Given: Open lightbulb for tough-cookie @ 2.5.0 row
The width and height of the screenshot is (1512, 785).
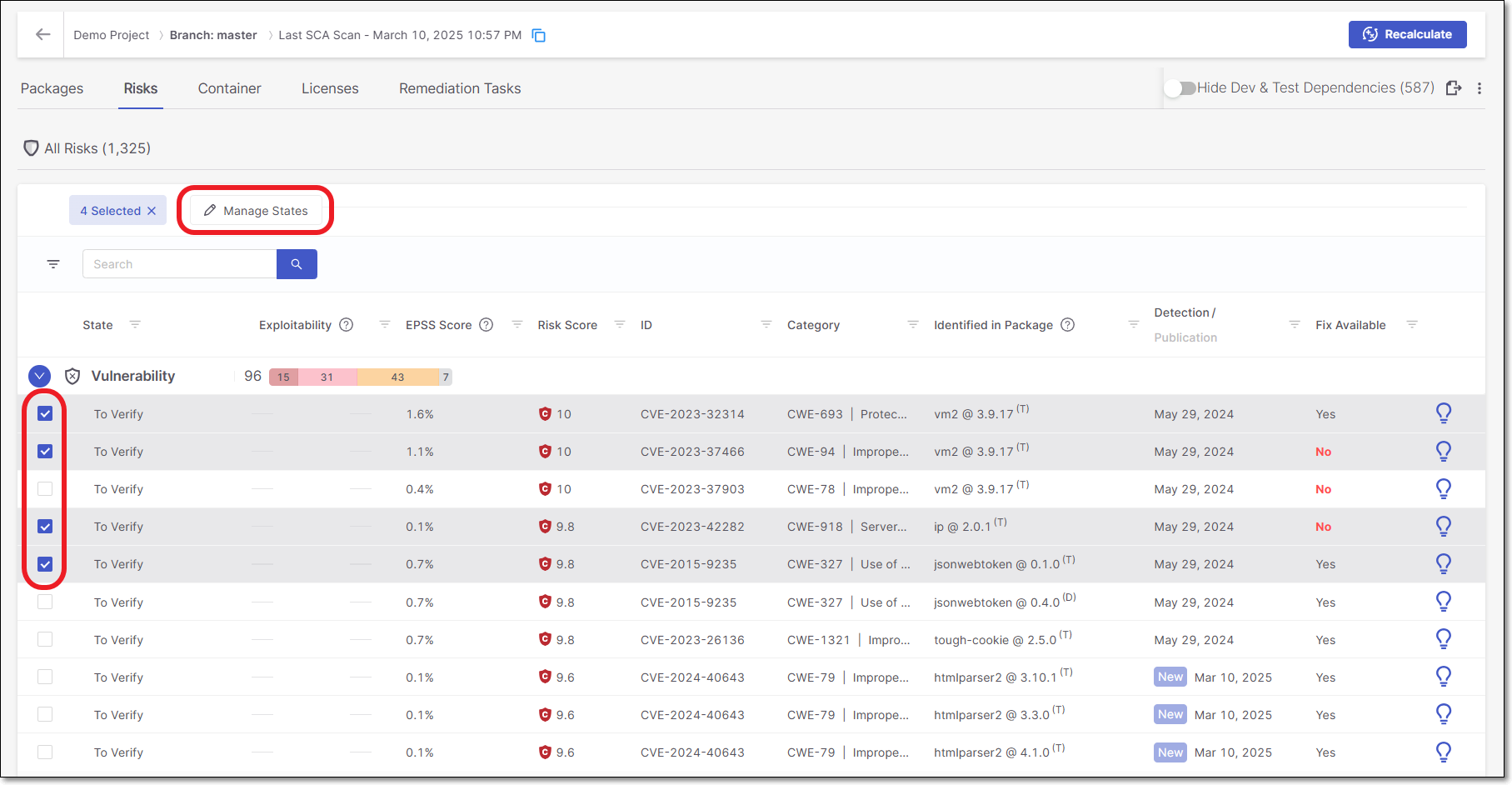Looking at the screenshot, I should [1444, 639].
